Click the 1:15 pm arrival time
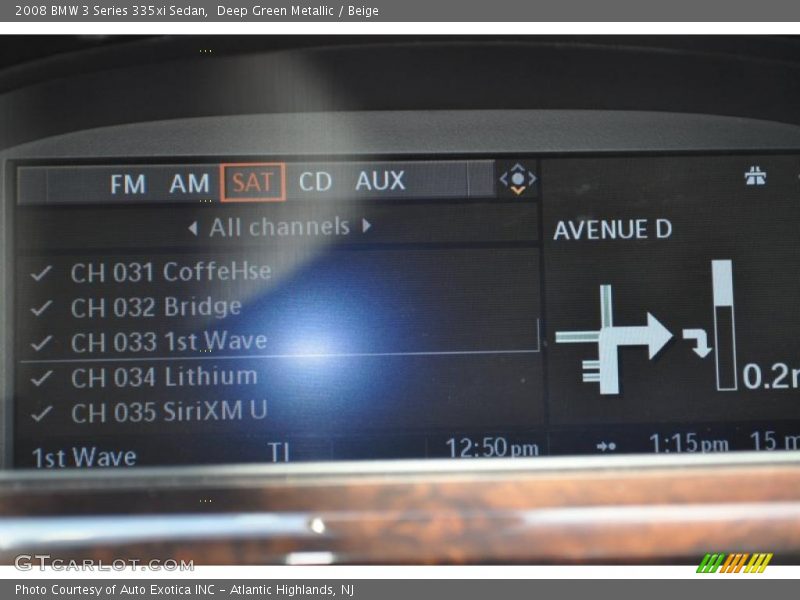This screenshot has width=800, height=600. pyautogui.click(x=689, y=443)
